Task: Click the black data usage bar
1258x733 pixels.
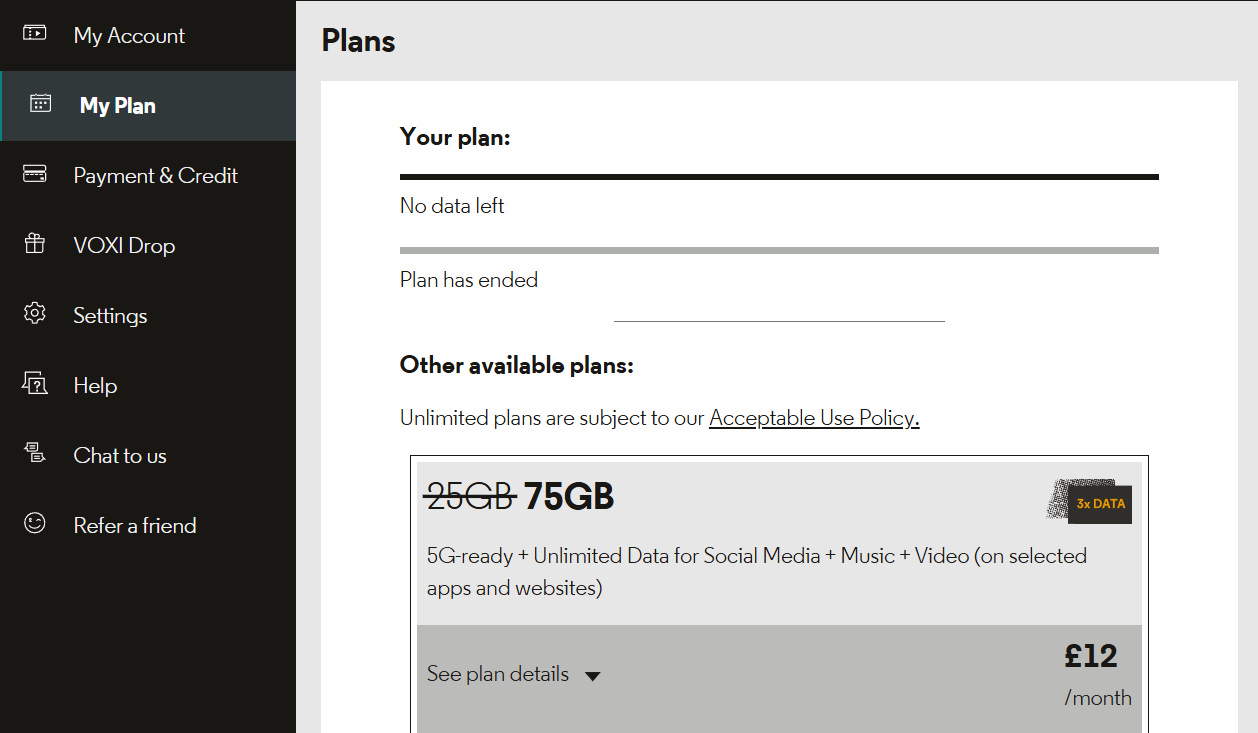Action: (778, 177)
